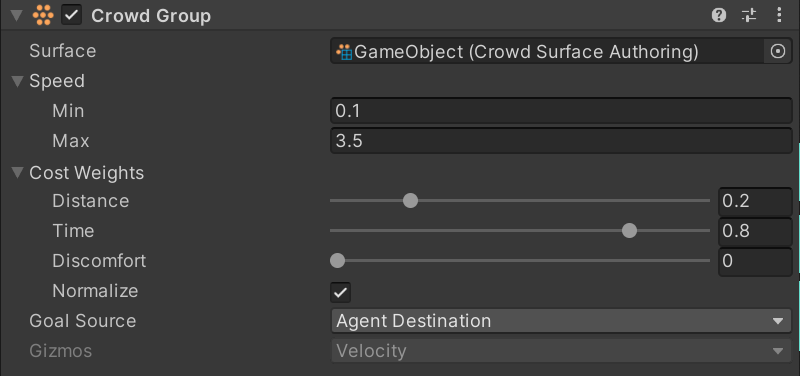This screenshot has width=800, height=376.
Task: Open the Crowd Group help reference icon
Action: 719,15
